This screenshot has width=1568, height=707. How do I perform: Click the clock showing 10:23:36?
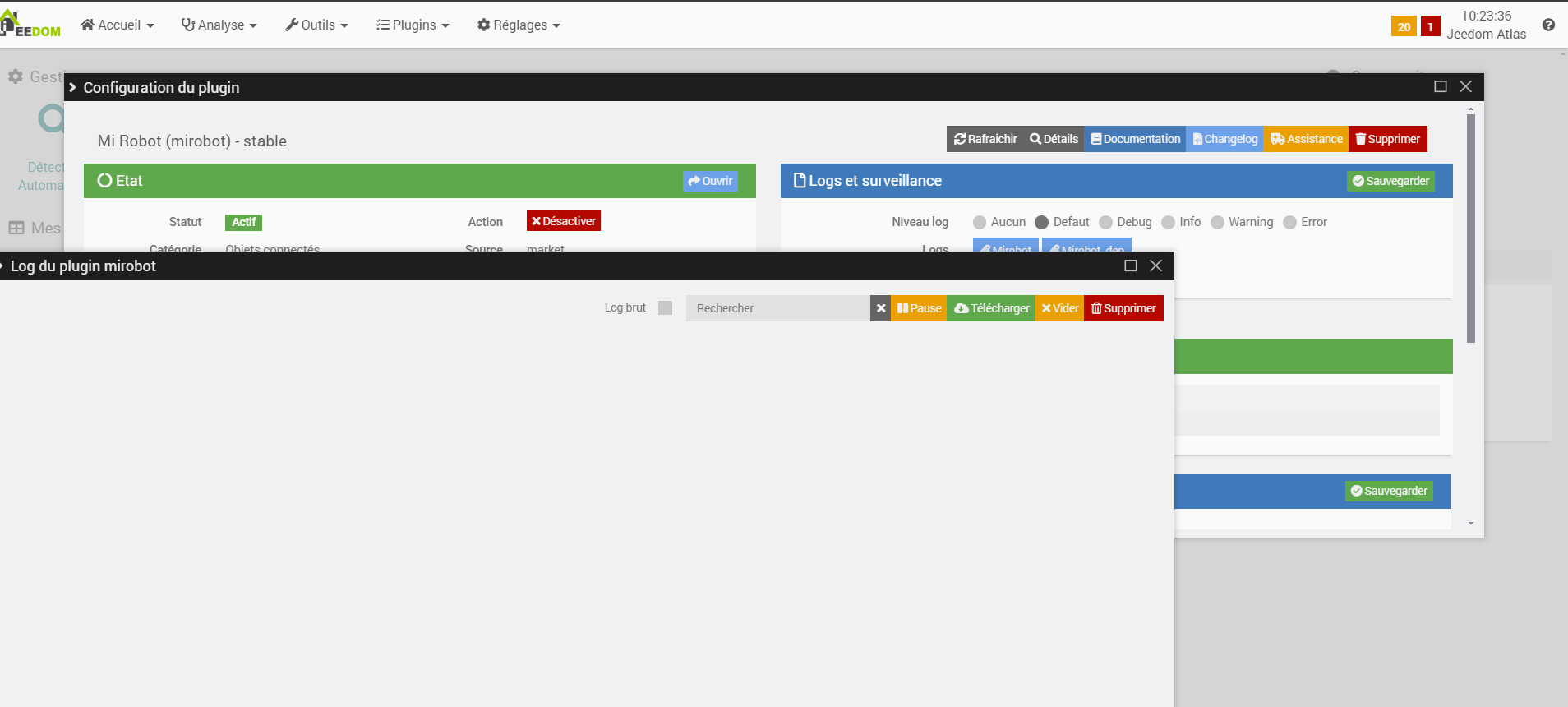click(x=1486, y=16)
